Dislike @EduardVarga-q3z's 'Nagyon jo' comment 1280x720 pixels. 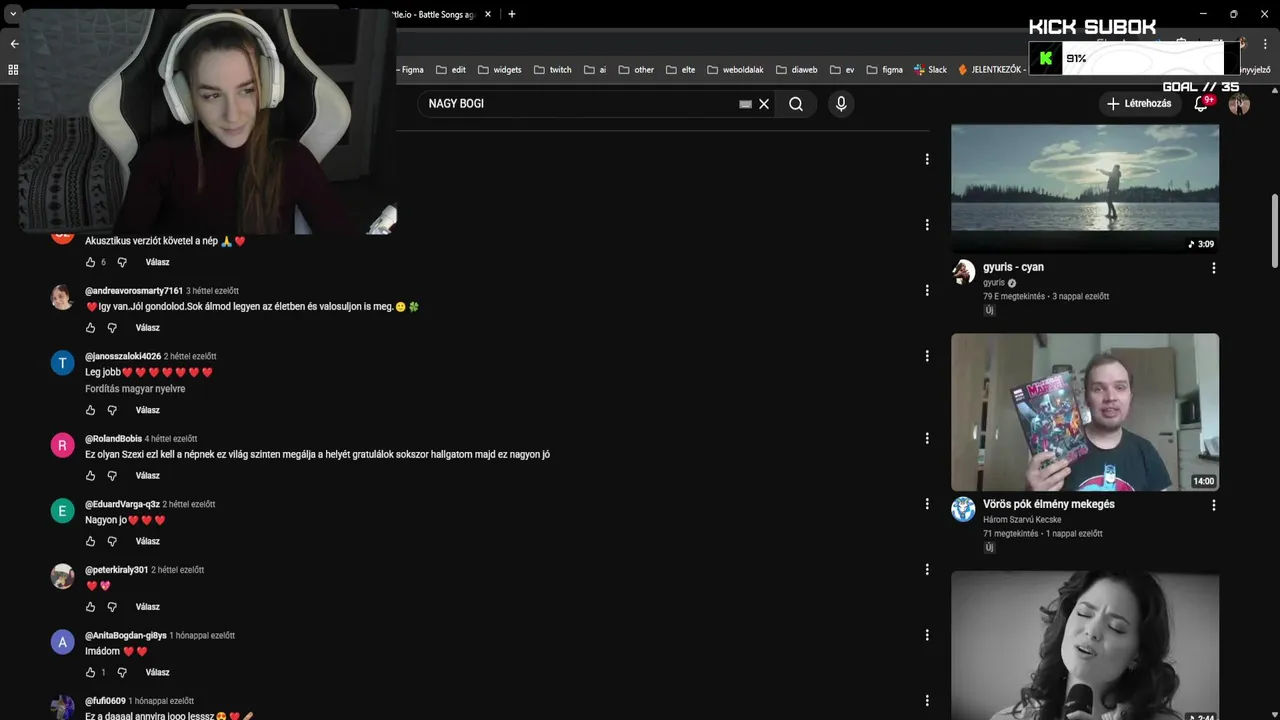112,541
